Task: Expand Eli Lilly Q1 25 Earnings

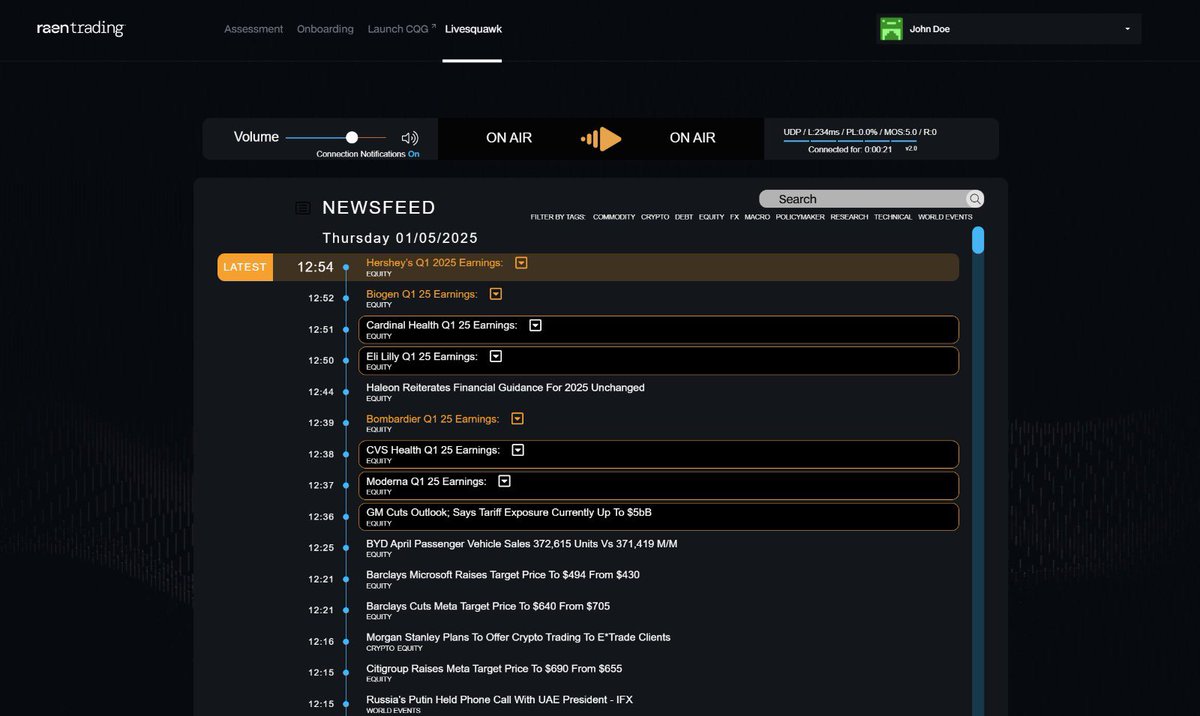Action: coord(495,356)
